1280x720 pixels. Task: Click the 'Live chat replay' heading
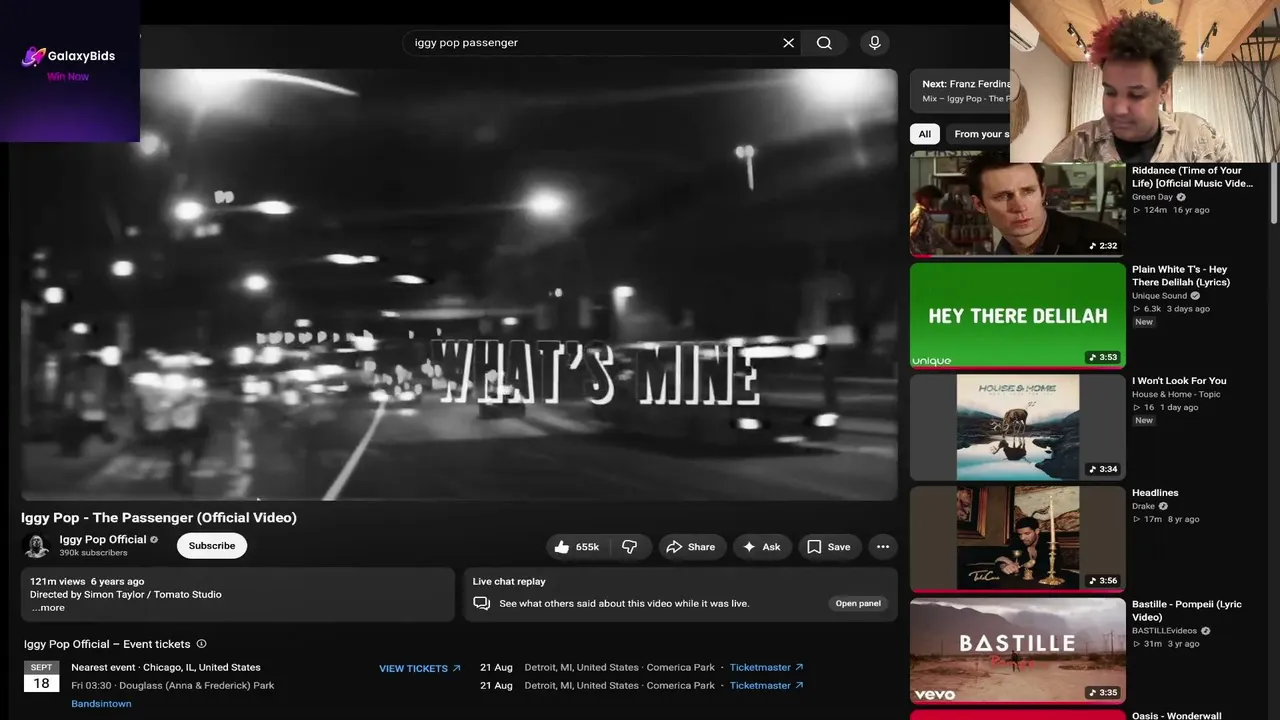pyautogui.click(x=509, y=581)
